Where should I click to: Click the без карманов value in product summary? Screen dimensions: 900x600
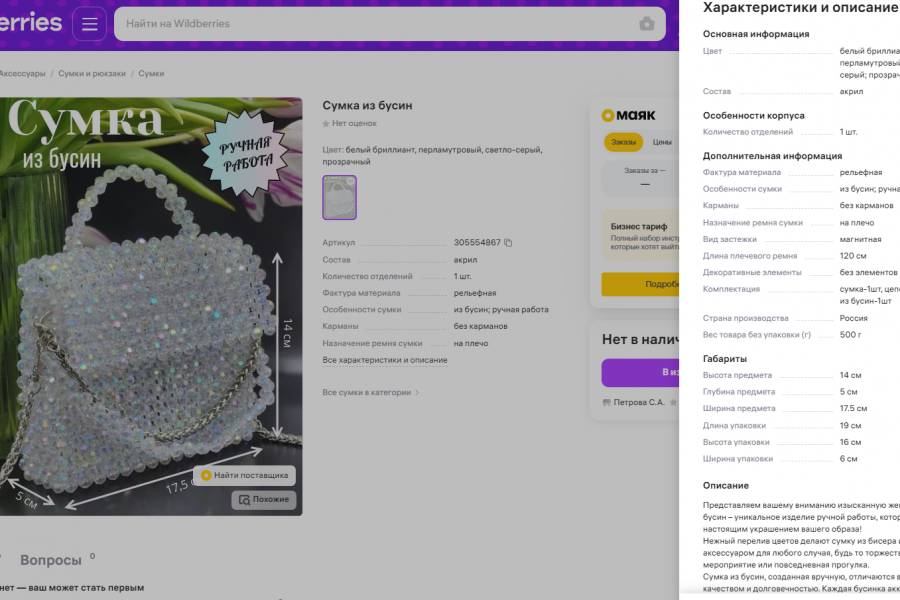(x=480, y=326)
